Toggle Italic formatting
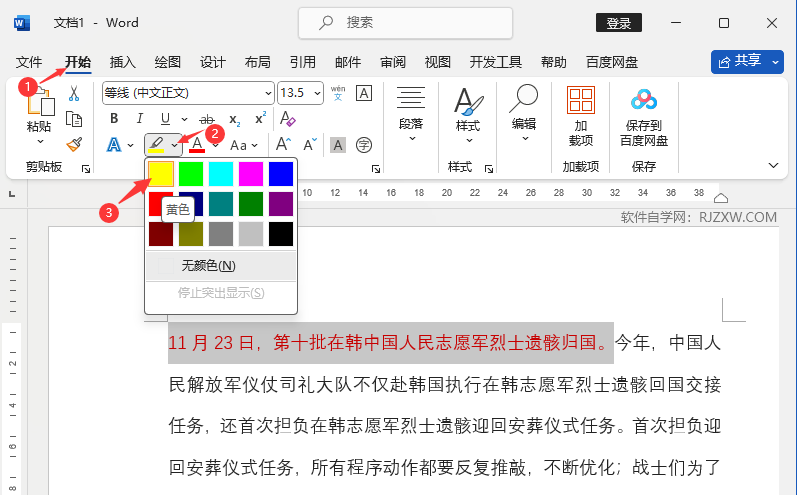 139,118
